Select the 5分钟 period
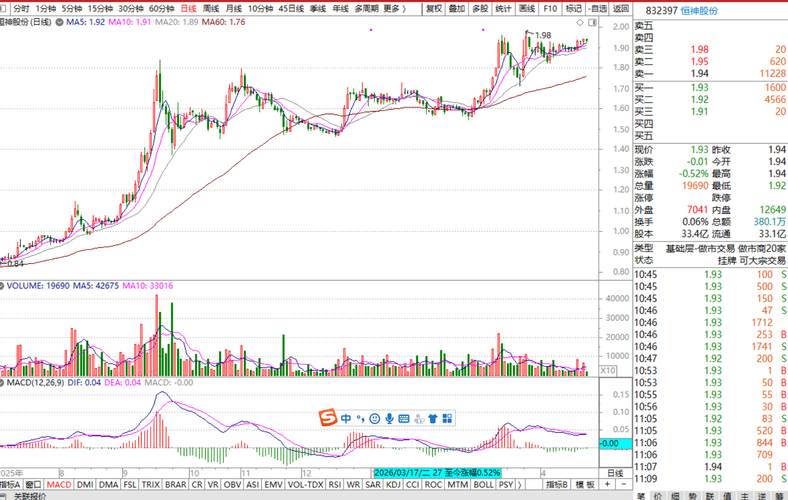 tap(72, 9)
